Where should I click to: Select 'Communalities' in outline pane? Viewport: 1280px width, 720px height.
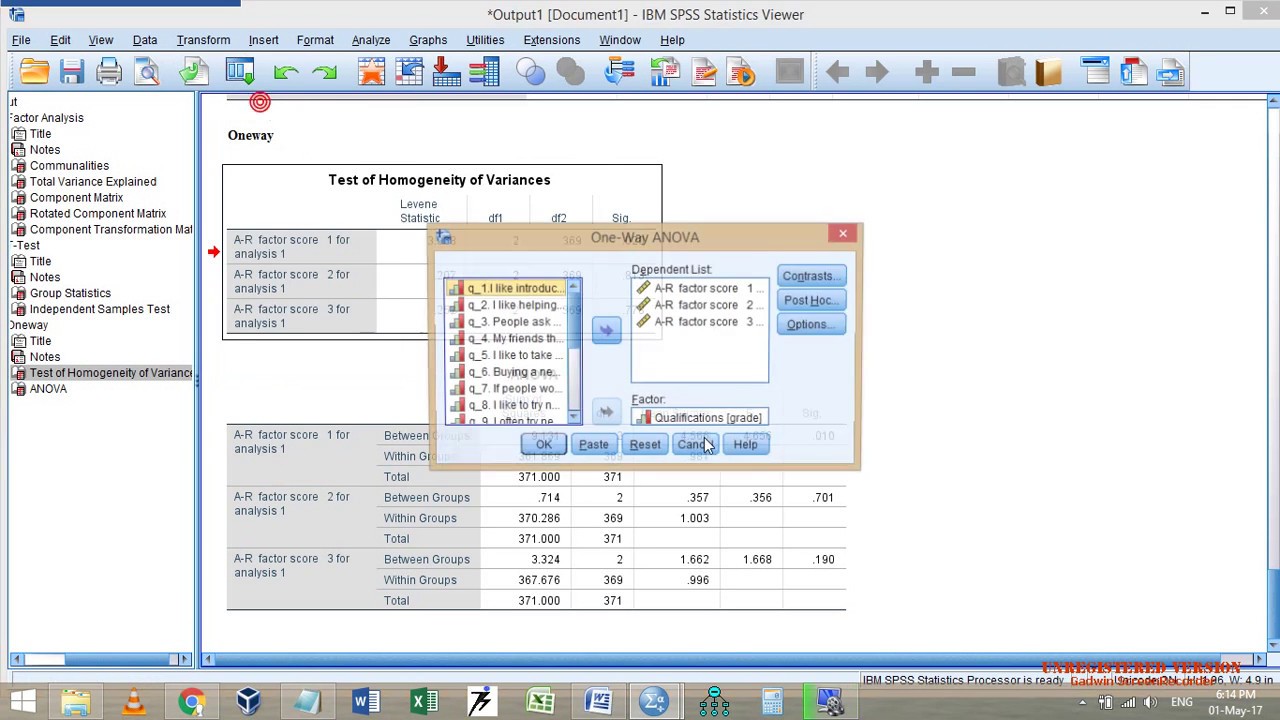pyautogui.click(x=69, y=166)
